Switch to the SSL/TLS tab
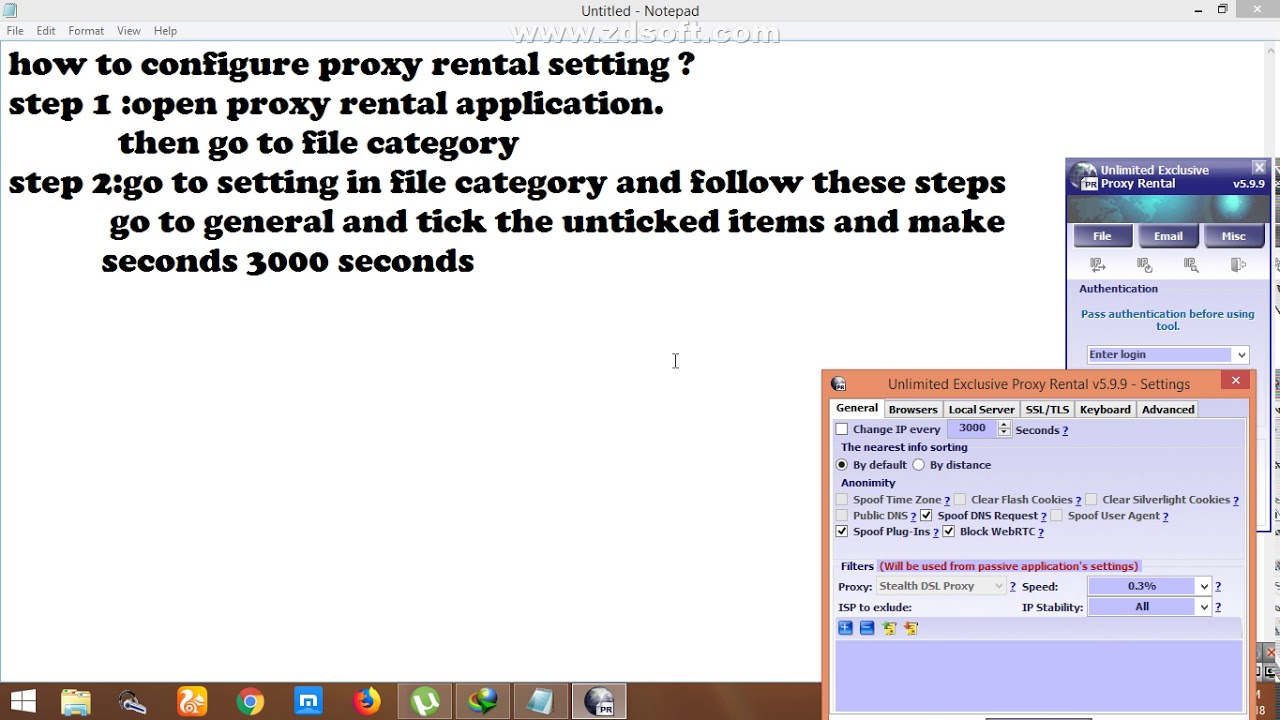 [1047, 409]
